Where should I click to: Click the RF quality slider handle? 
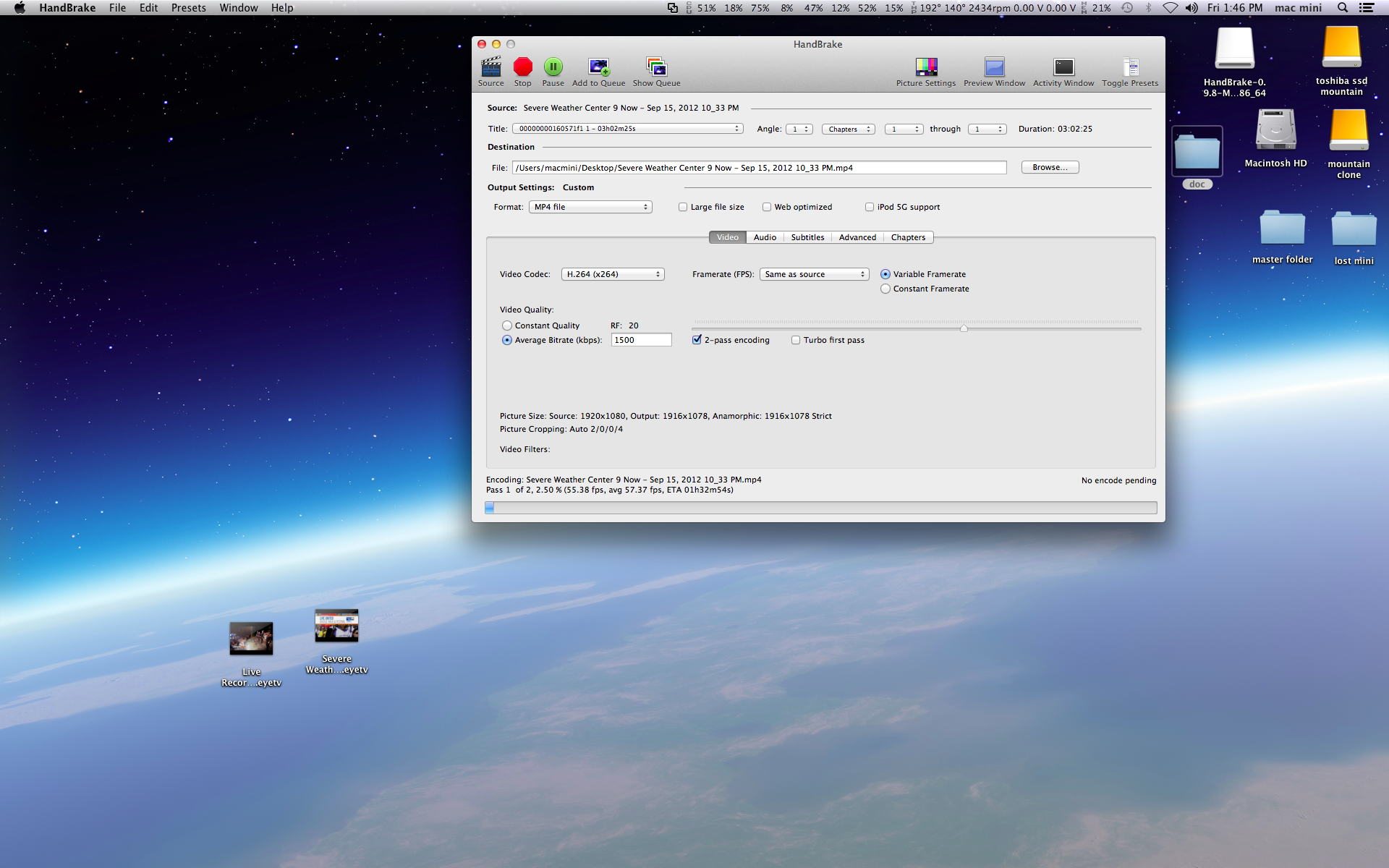point(964,328)
